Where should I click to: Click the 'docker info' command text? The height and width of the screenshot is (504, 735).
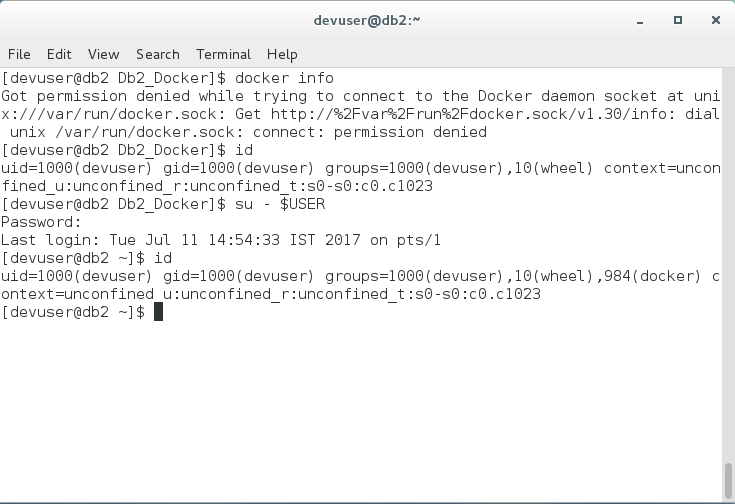point(284,78)
